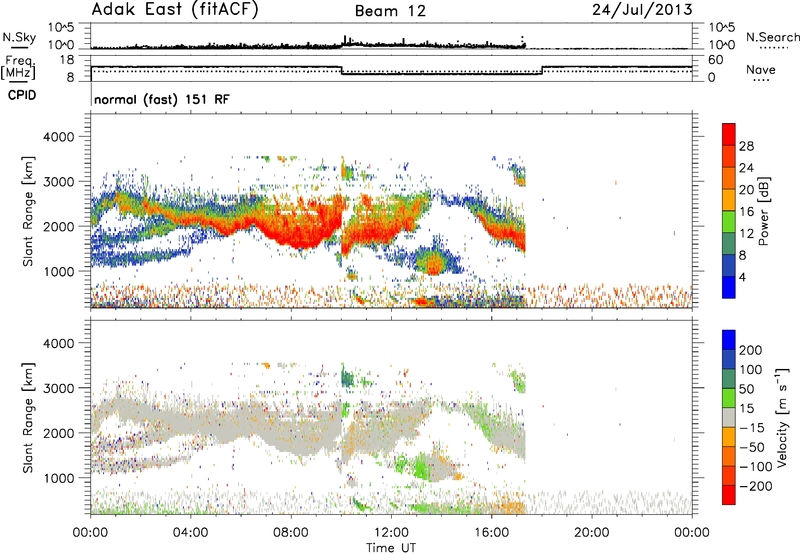Click the 'Adak East (fitACF)' title text
This screenshot has height=554, width=800.
(175, 10)
